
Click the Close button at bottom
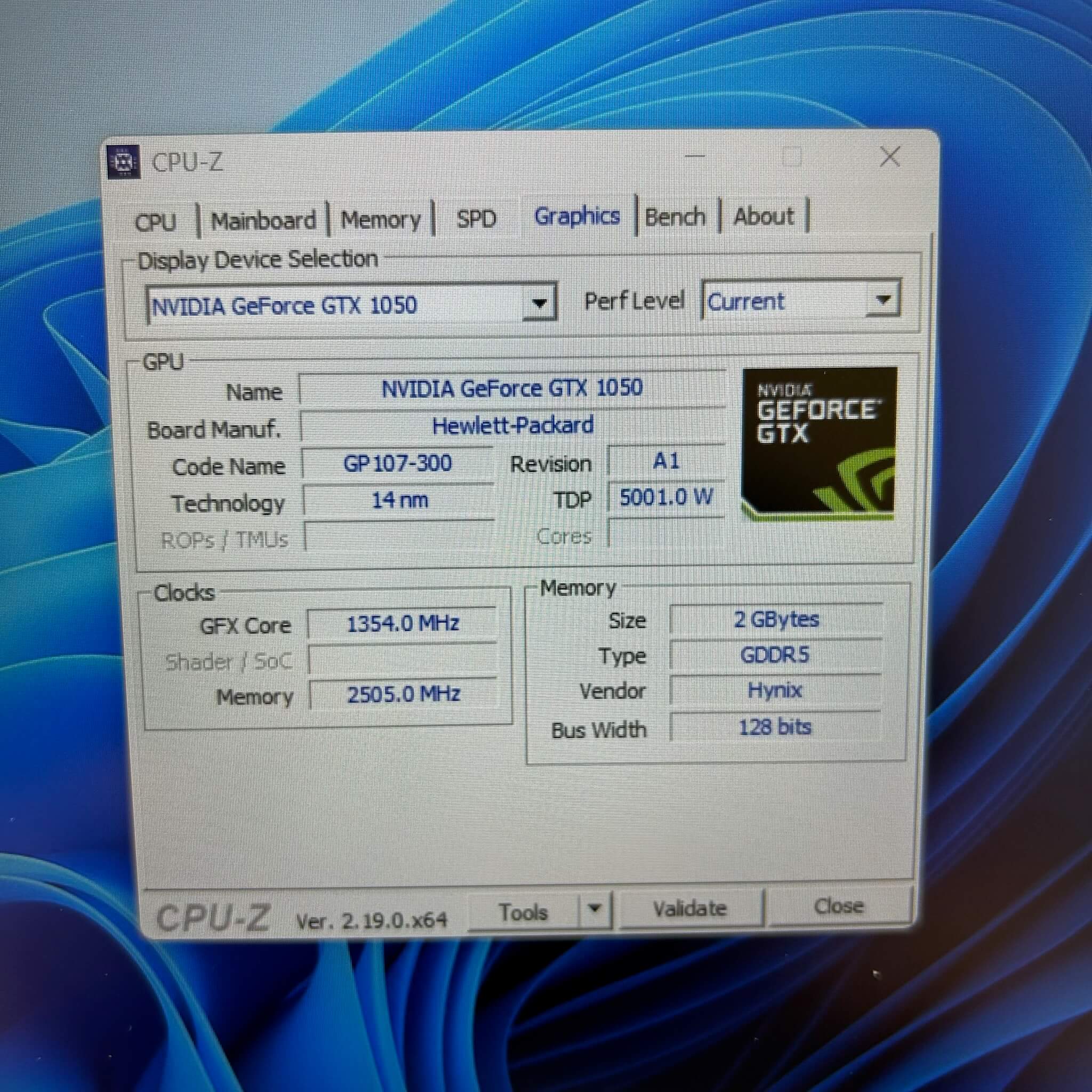click(839, 906)
